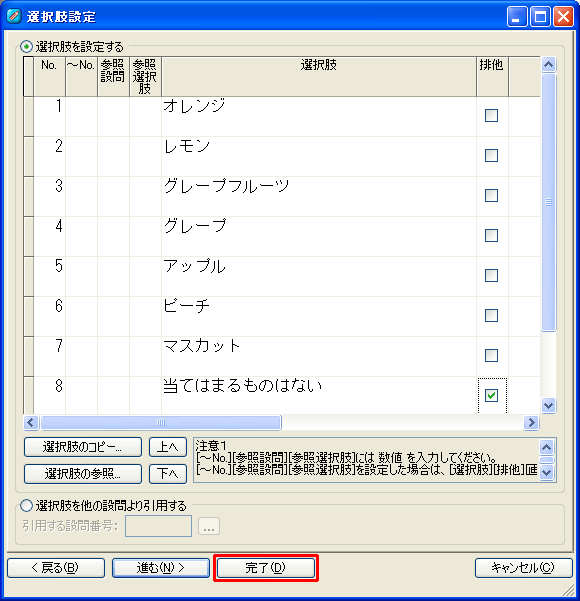Select the マスカット choice cell

point(319,356)
